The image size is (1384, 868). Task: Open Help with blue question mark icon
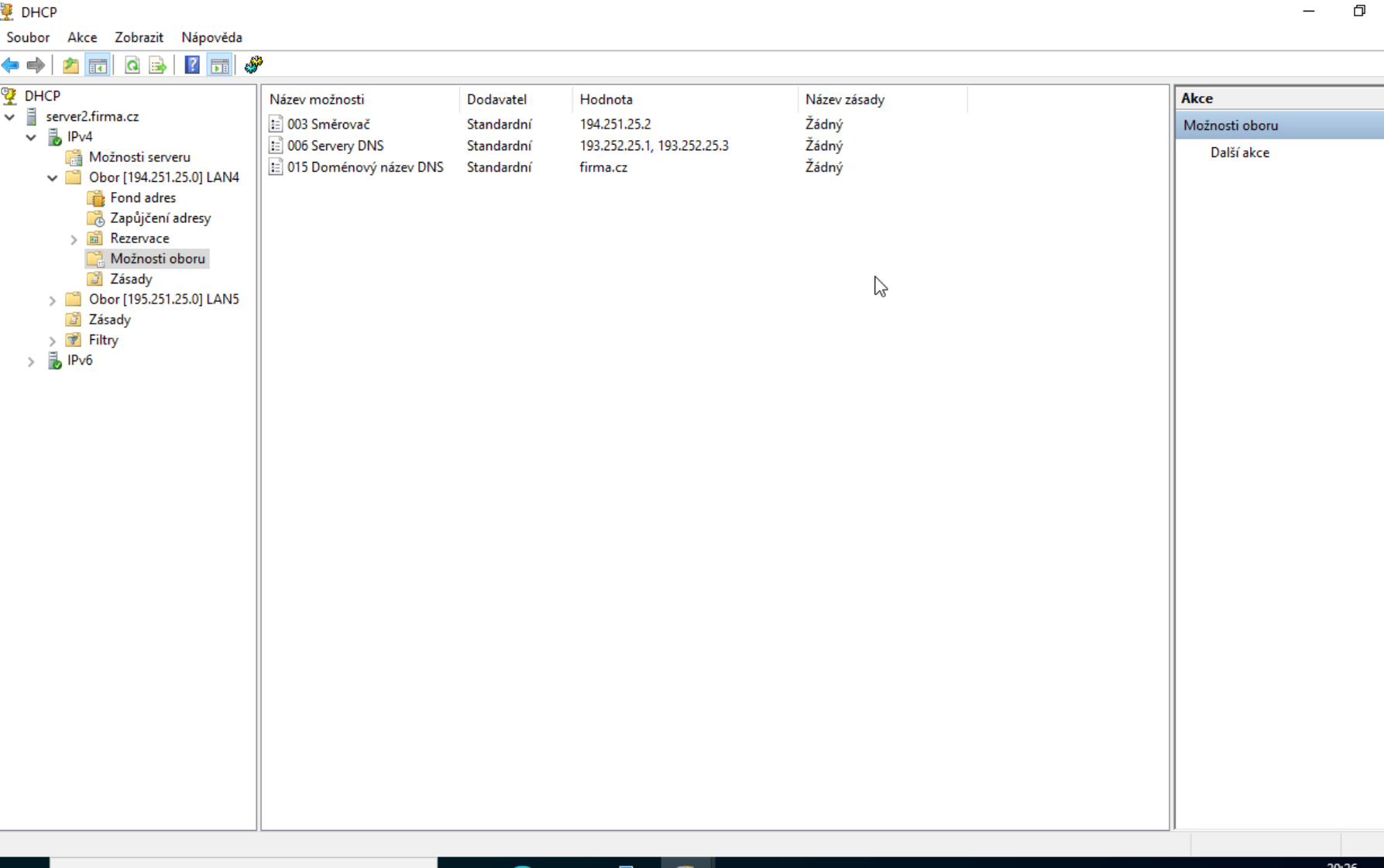point(192,65)
